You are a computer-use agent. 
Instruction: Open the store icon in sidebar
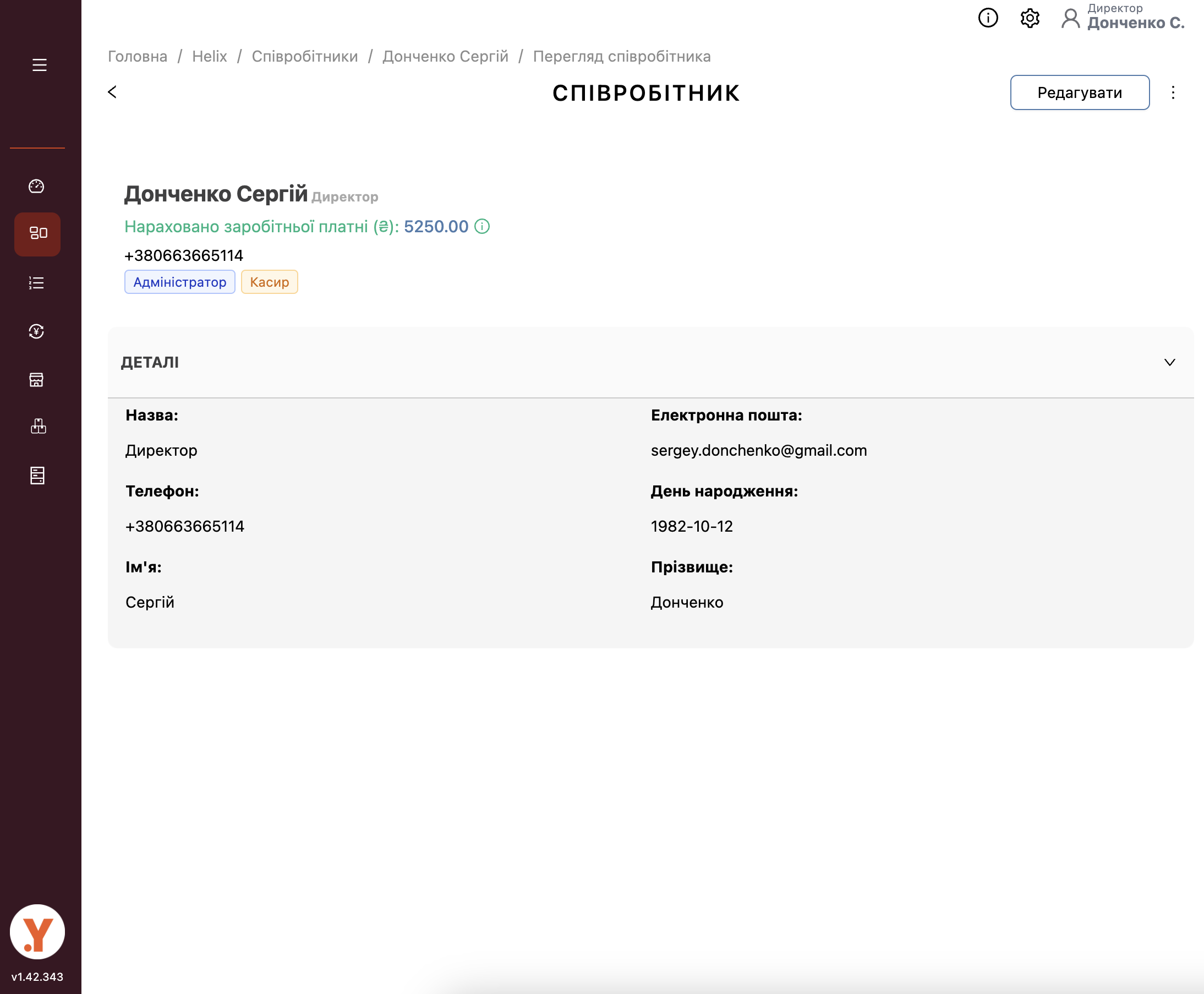[x=37, y=380]
